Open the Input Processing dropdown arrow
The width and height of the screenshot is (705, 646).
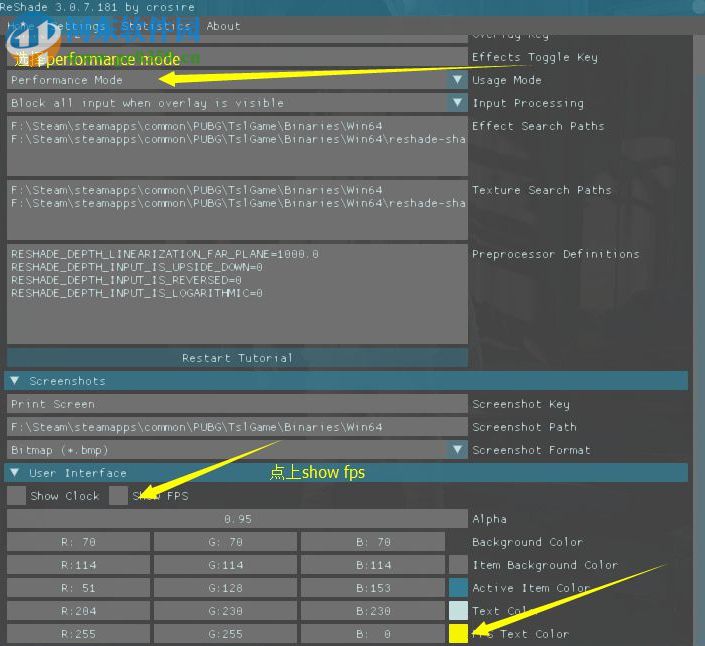click(x=457, y=103)
